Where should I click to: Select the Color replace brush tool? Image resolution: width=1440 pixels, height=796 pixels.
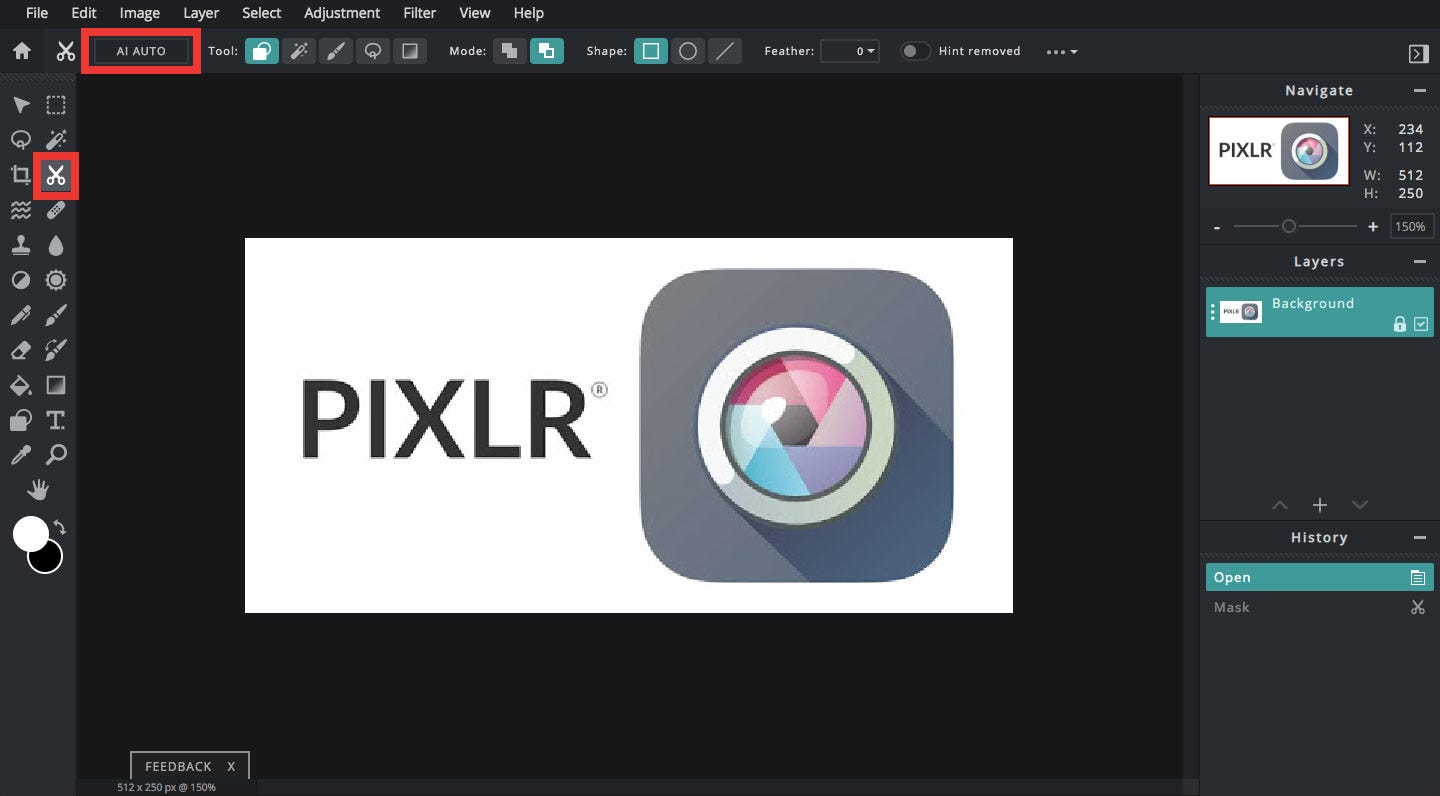[x=56, y=350]
